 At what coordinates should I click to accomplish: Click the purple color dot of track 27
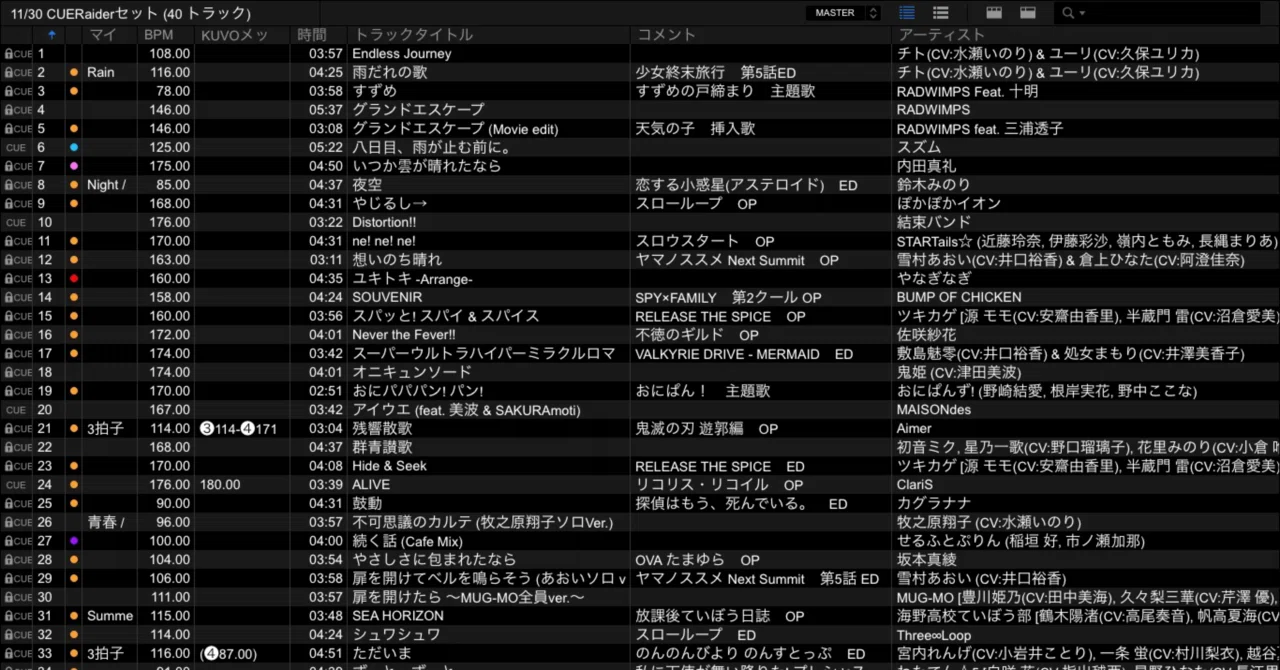coord(74,541)
